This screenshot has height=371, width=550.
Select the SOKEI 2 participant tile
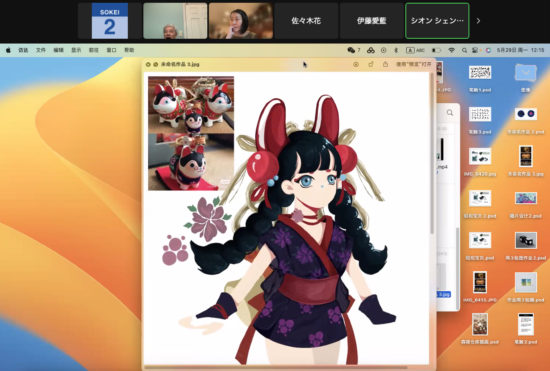[110, 21]
